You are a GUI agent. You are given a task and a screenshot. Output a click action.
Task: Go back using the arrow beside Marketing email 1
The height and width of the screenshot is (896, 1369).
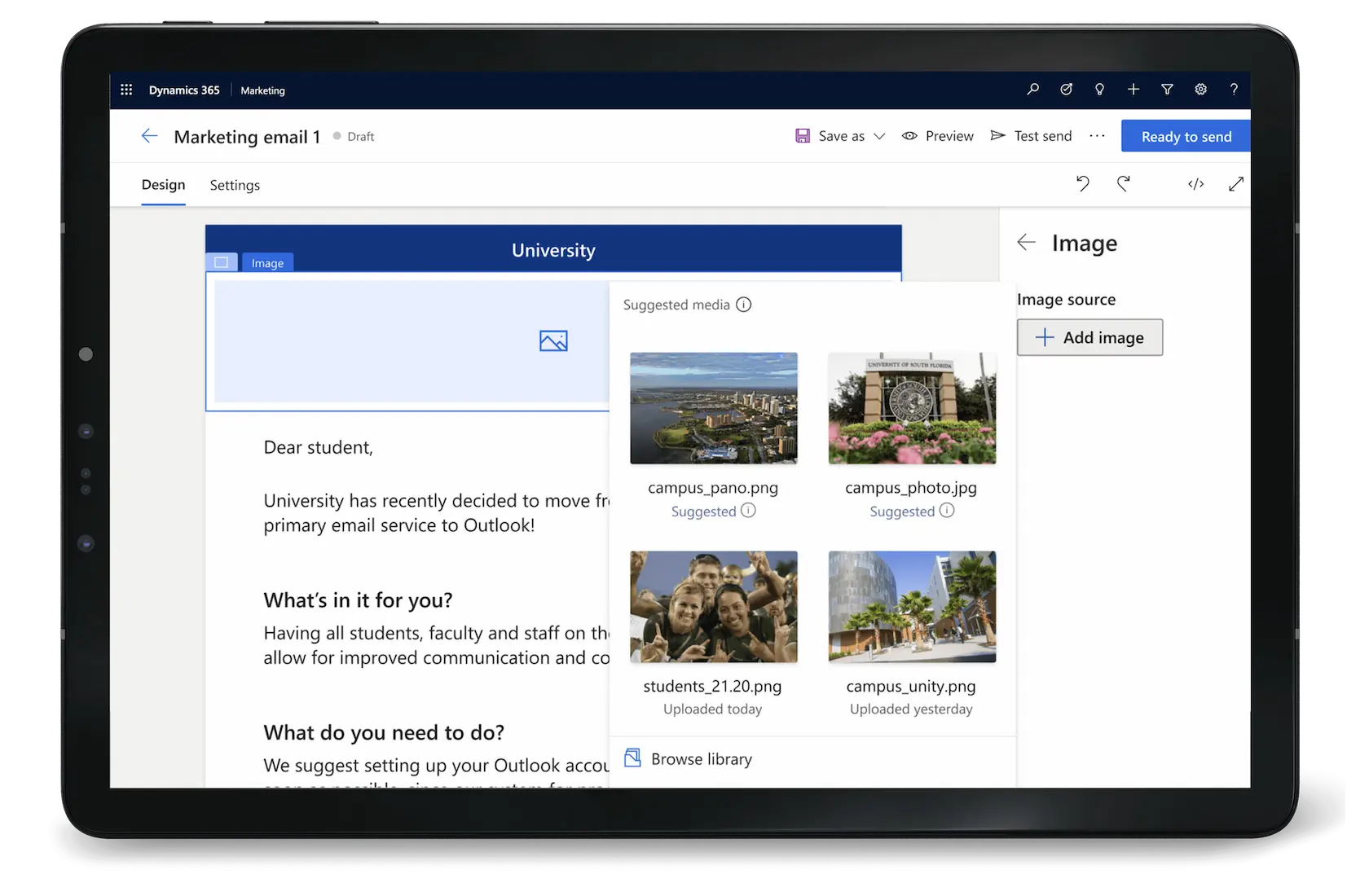tap(149, 136)
